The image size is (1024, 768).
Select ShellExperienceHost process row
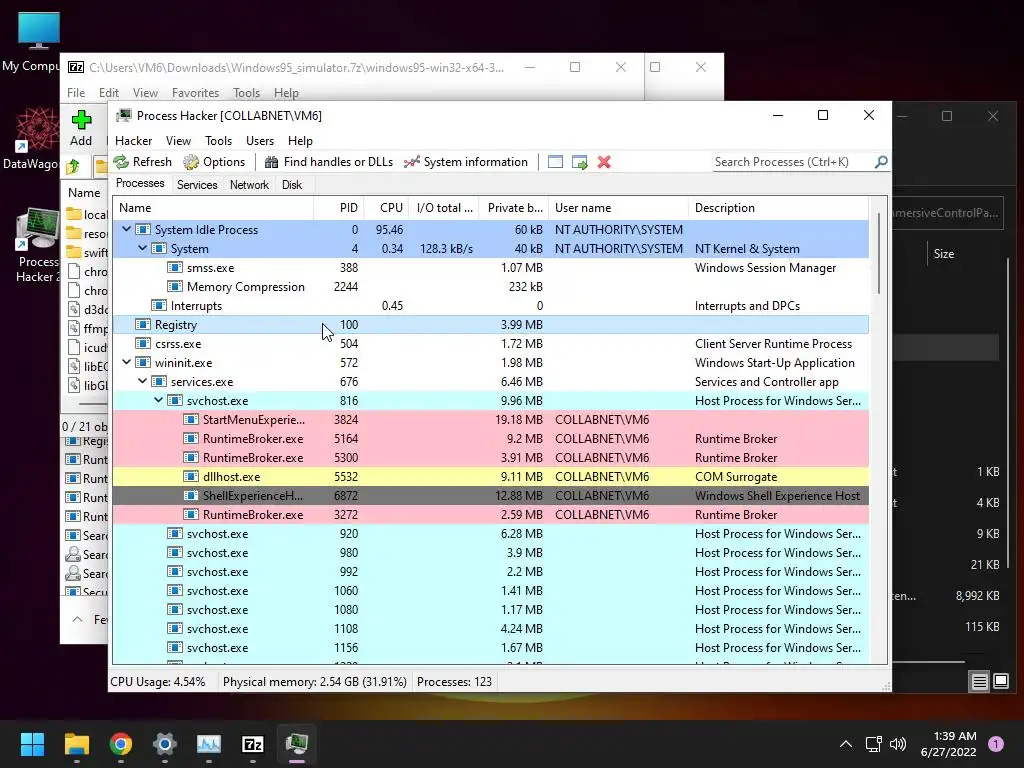point(490,496)
